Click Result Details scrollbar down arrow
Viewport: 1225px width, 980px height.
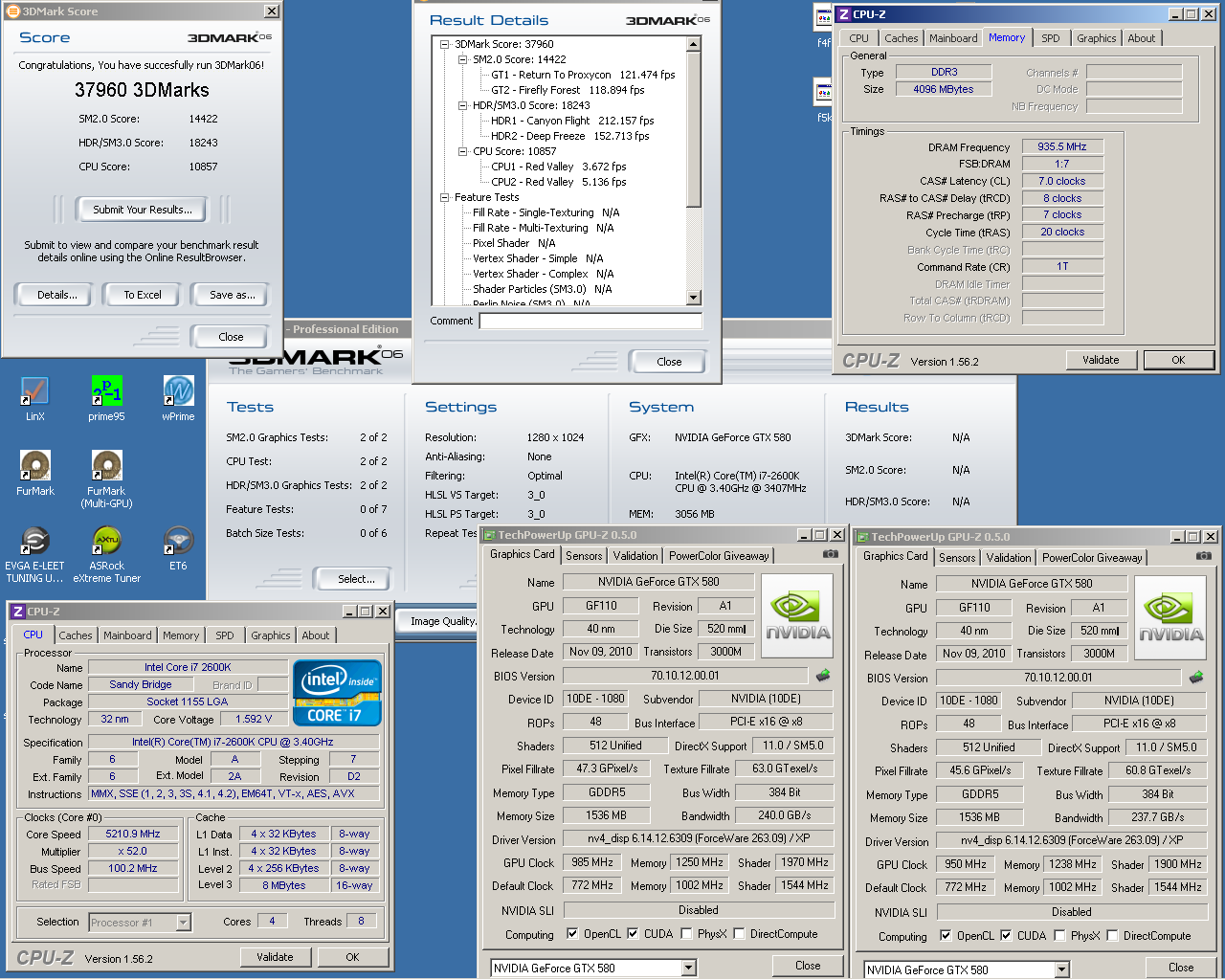click(694, 298)
